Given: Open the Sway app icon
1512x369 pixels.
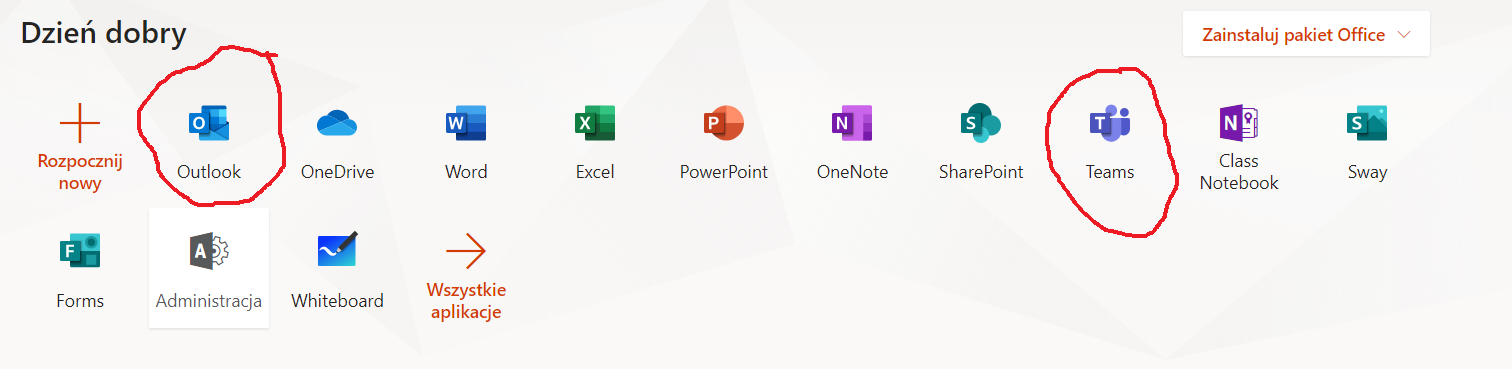Looking at the screenshot, I should click(1367, 123).
